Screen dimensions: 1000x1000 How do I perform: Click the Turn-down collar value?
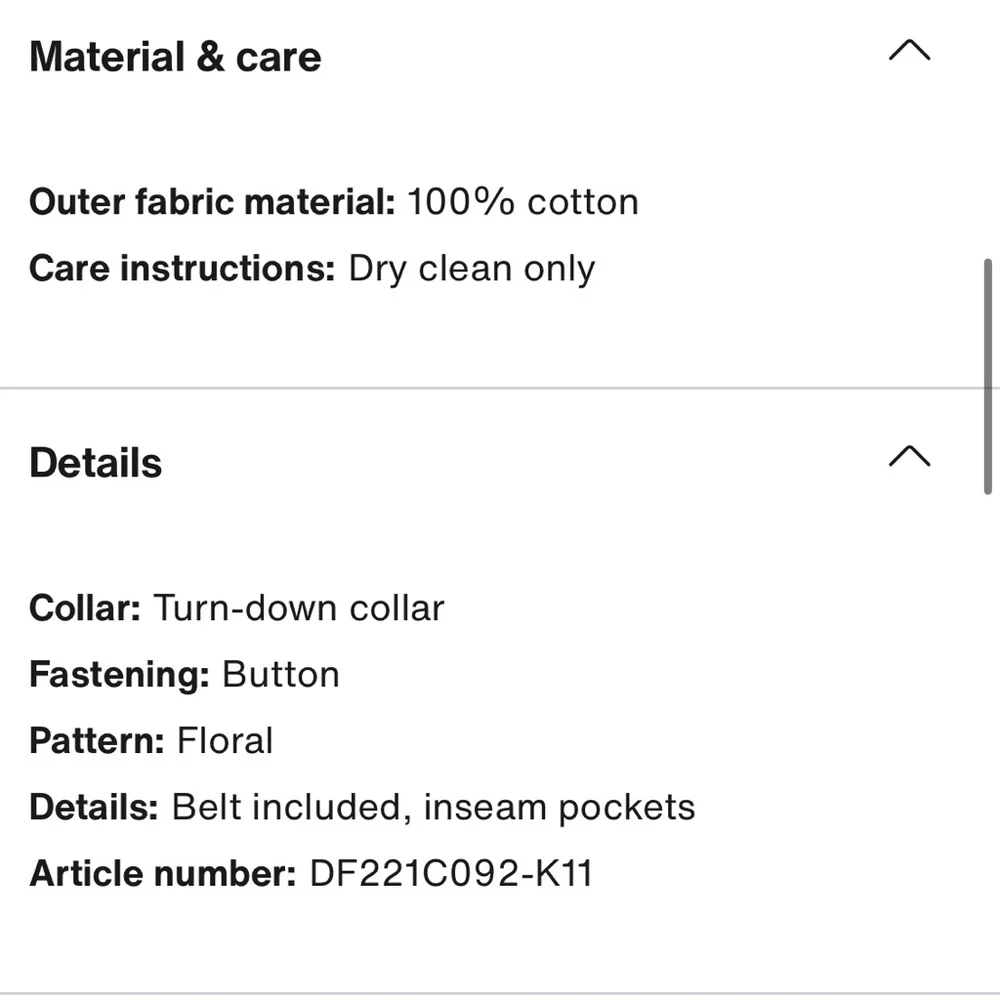pos(298,608)
